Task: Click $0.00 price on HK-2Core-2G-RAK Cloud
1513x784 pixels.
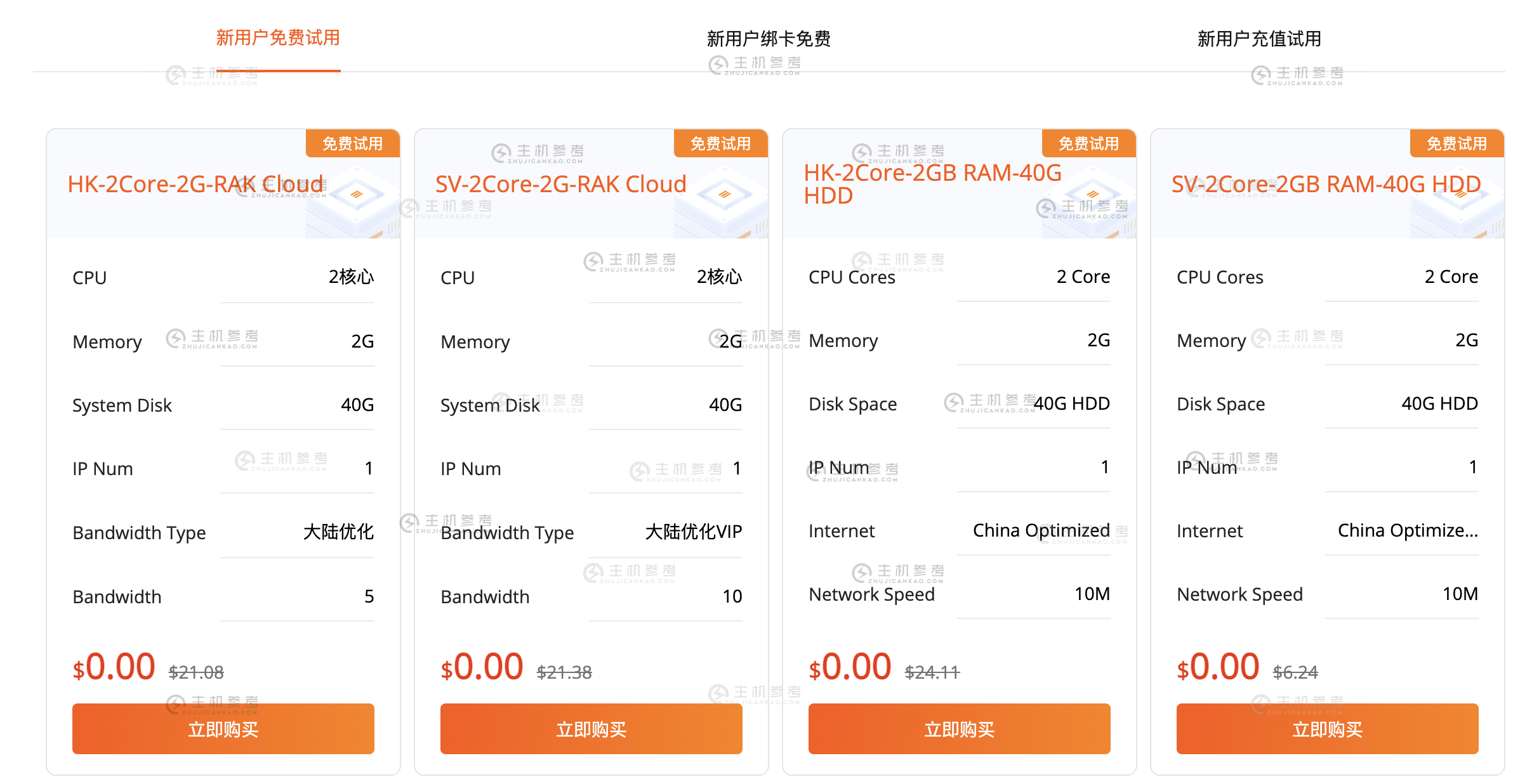Action: tap(114, 667)
